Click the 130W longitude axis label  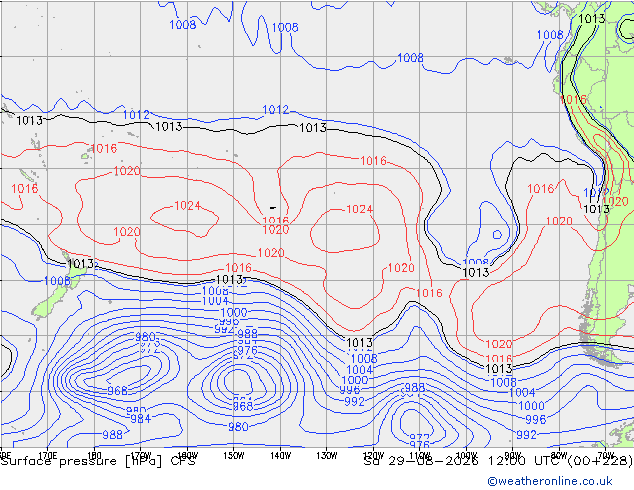pyautogui.click(x=327, y=456)
